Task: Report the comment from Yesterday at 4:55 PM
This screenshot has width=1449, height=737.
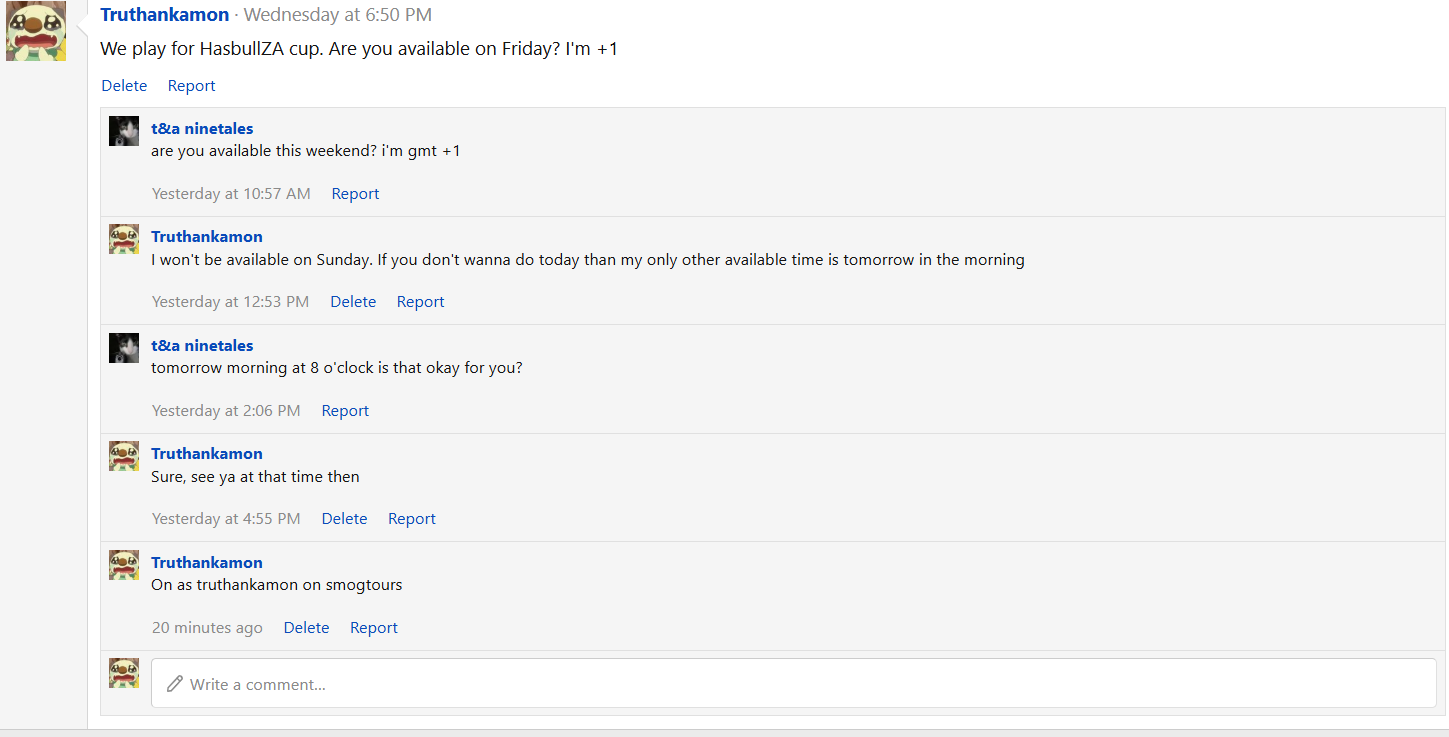Action: click(412, 519)
